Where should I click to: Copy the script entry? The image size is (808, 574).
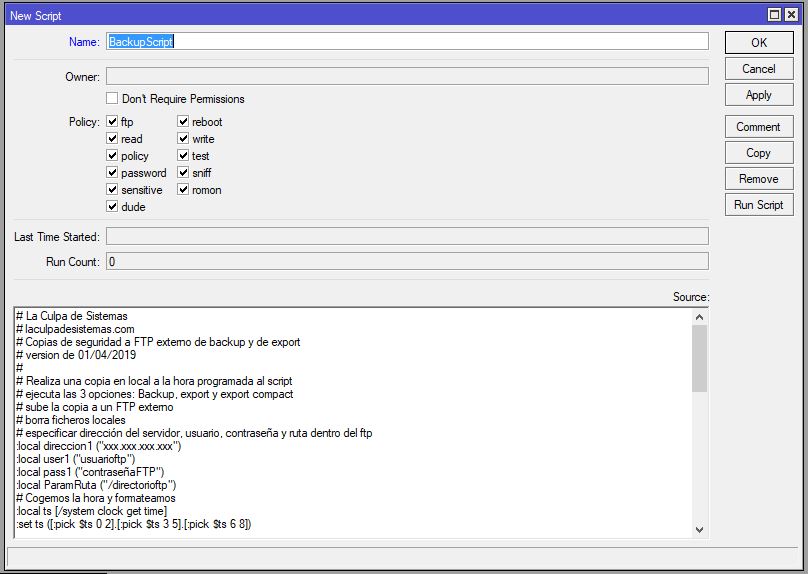click(758, 153)
